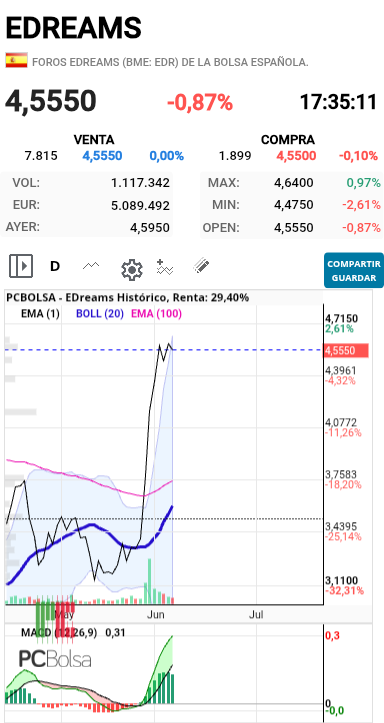Click the MACD 0,3 axis label
The height and width of the screenshot is (723, 384).
pos(331,636)
